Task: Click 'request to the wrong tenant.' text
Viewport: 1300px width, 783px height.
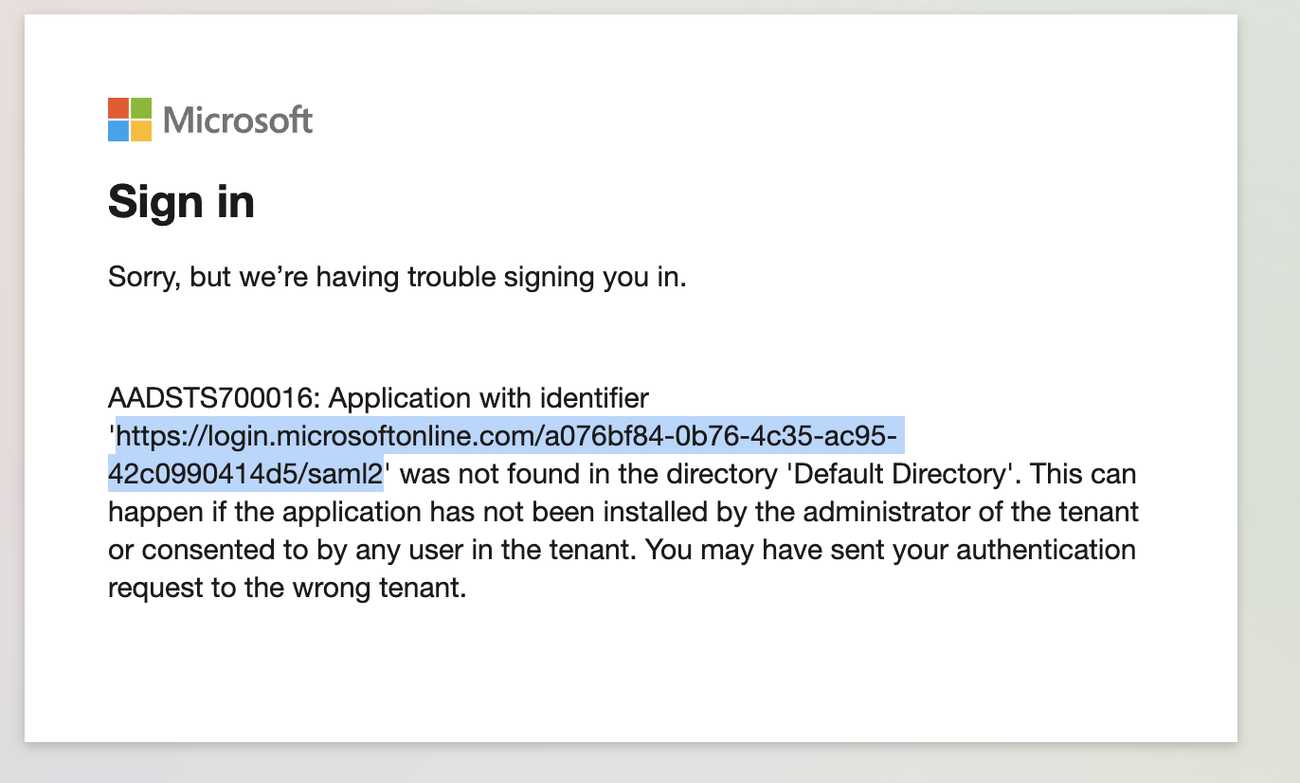Action: tap(287, 588)
